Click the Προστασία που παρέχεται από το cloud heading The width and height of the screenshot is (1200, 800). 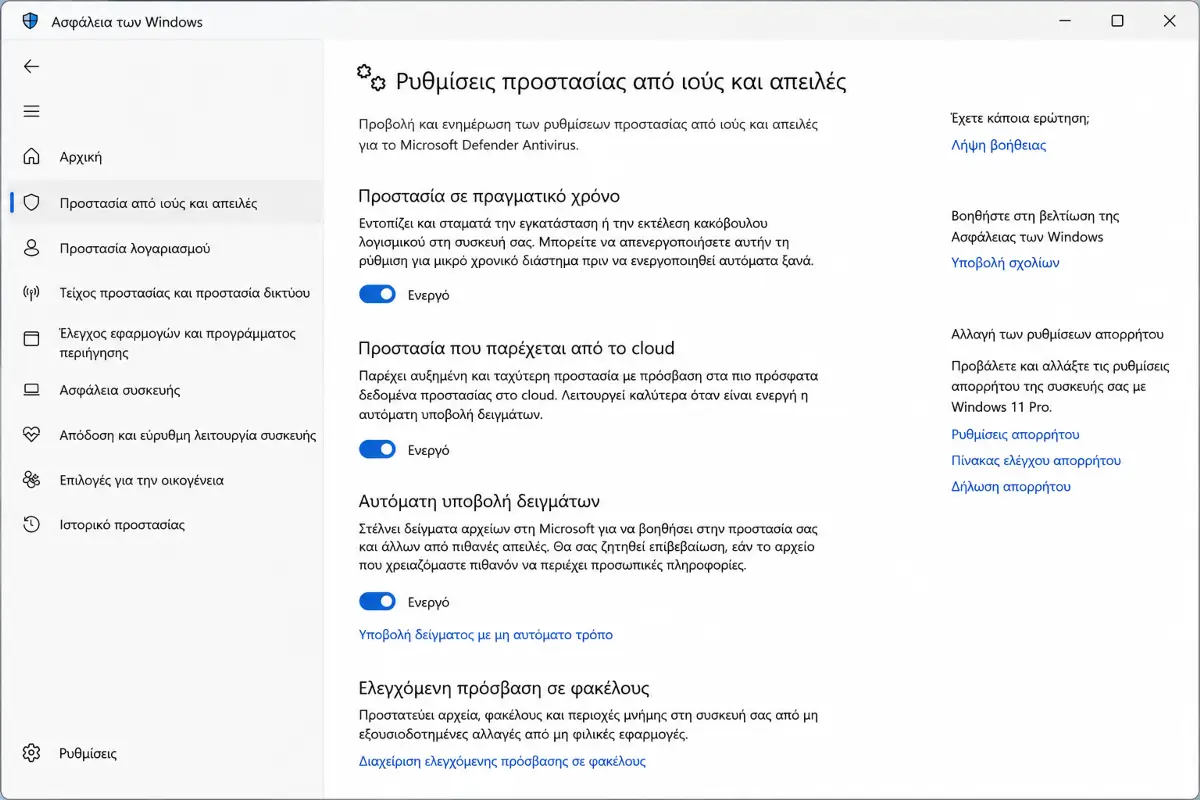click(517, 348)
